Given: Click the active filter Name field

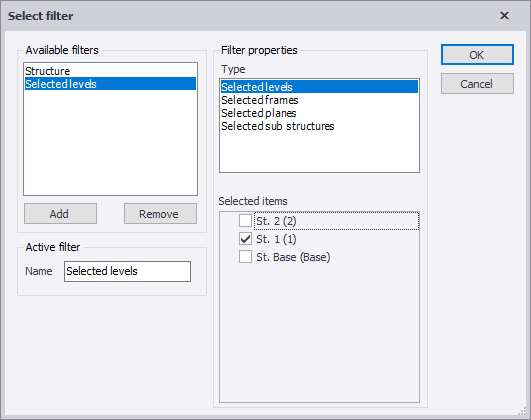Looking at the screenshot, I should point(127,271).
